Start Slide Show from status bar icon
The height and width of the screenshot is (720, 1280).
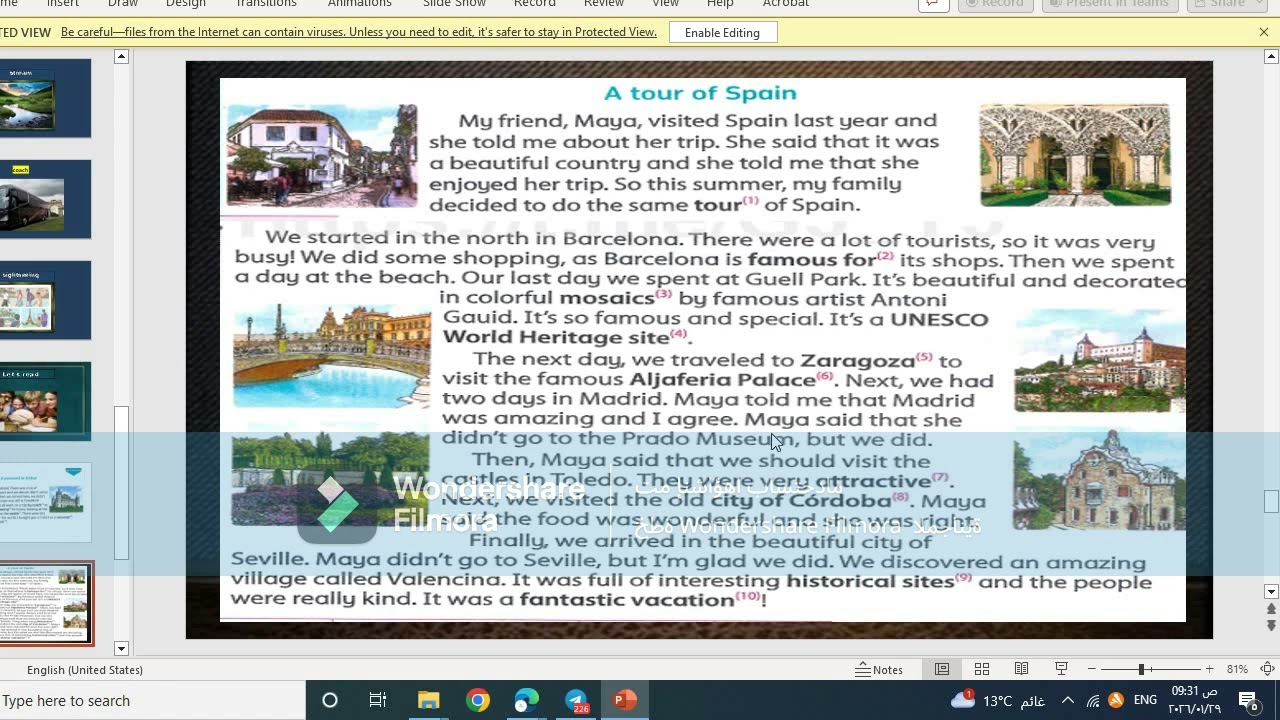point(1062,669)
